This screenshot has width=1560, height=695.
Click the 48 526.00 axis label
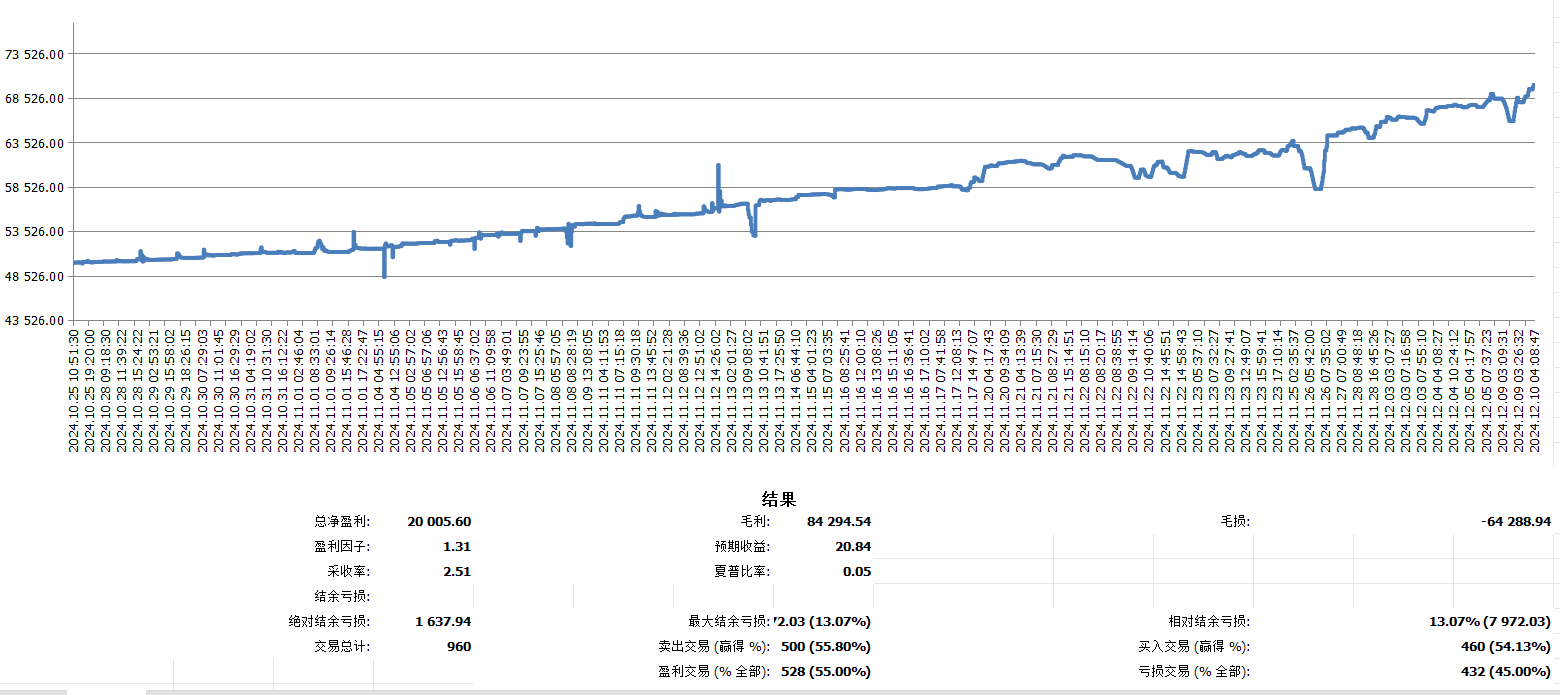(x=34, y=276)
